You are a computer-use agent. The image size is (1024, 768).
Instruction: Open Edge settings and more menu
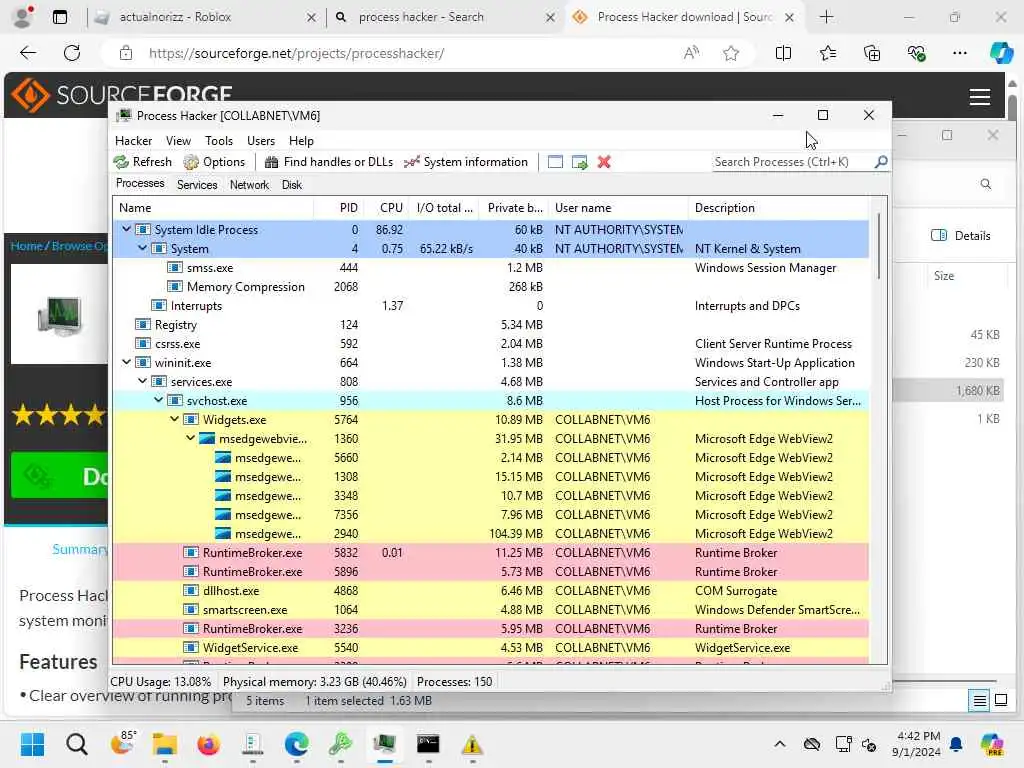[959, 53]
